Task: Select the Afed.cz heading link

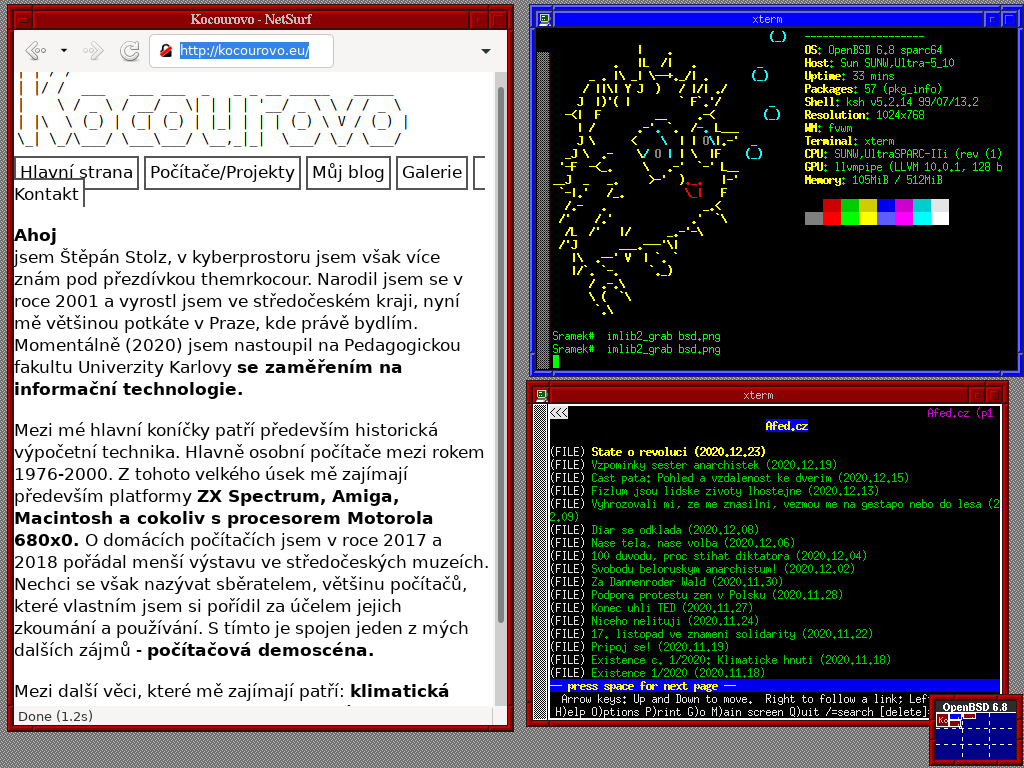Action: (786, 426)
